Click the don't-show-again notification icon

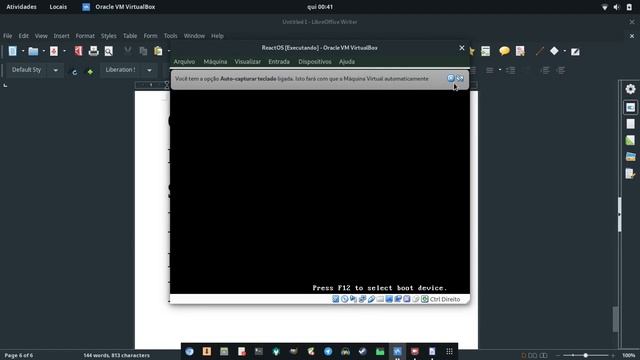pos(460,78)
